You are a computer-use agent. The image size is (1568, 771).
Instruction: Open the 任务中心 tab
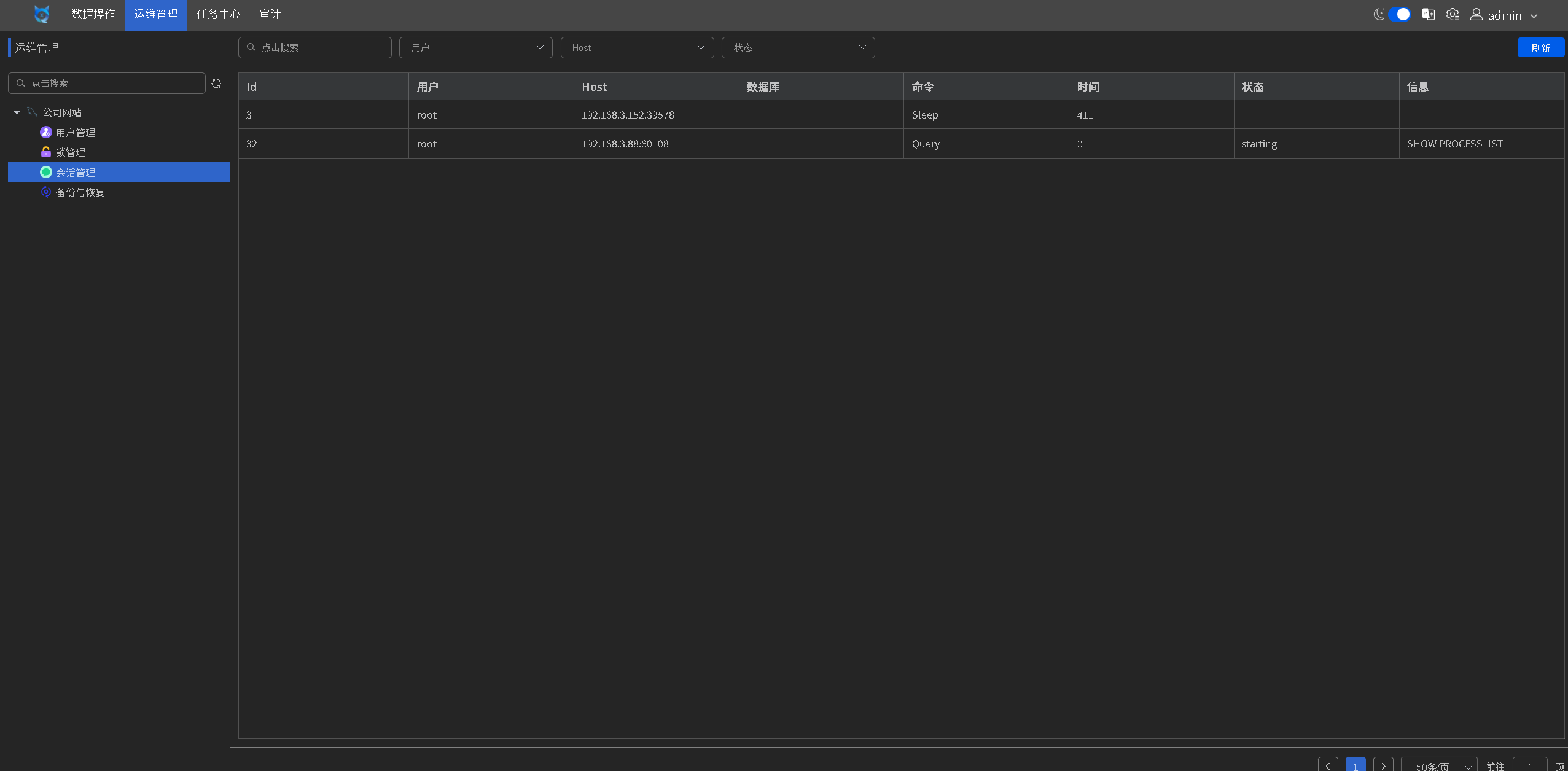218,14
